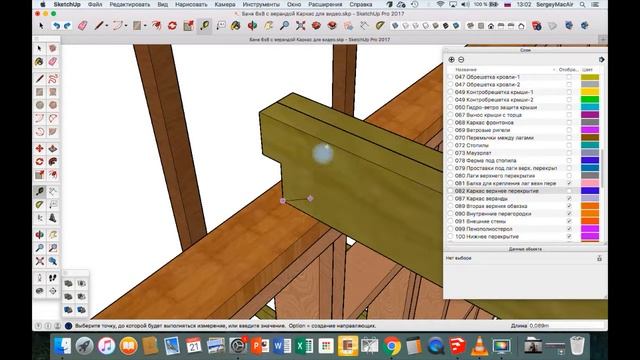Viewport: 640px width, 360px height.
Task: Click the Нет выбора entity info text
Action: 458,258
